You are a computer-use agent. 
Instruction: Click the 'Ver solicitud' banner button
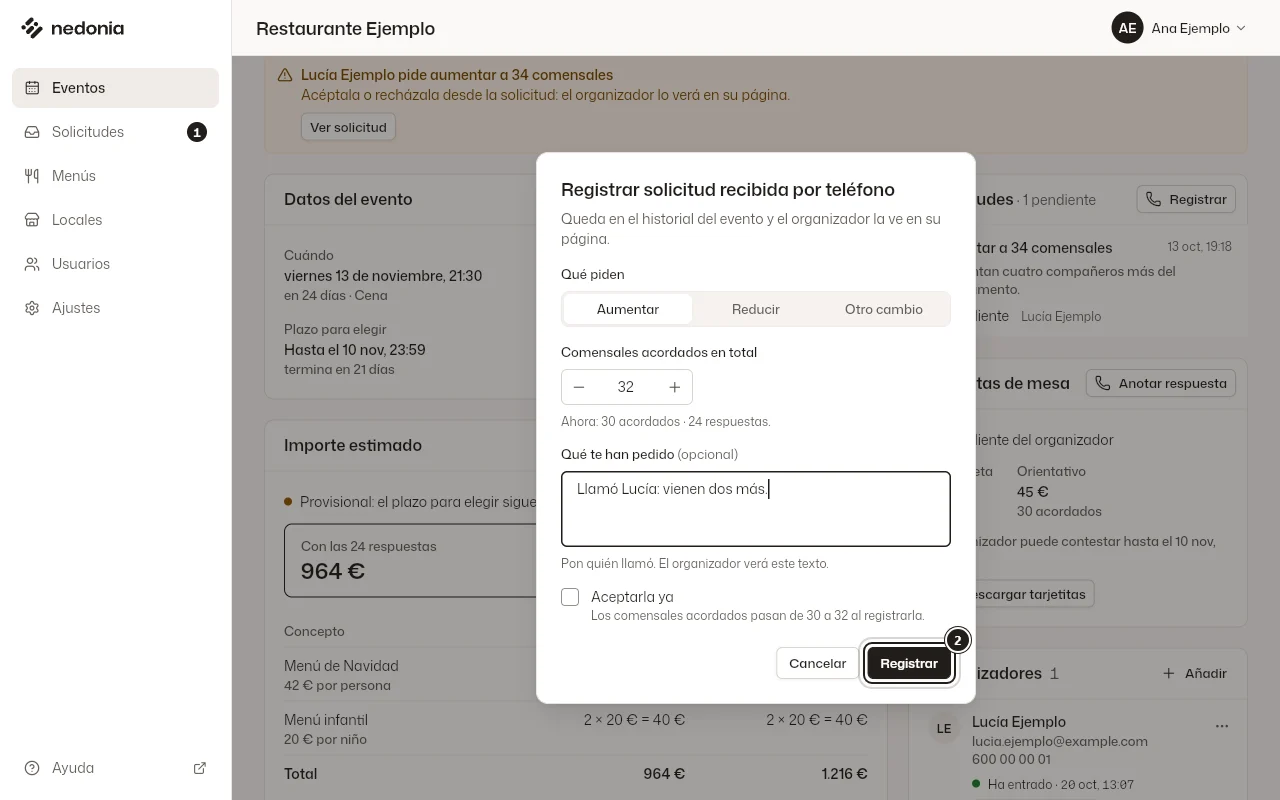click(x=348, y=127)
